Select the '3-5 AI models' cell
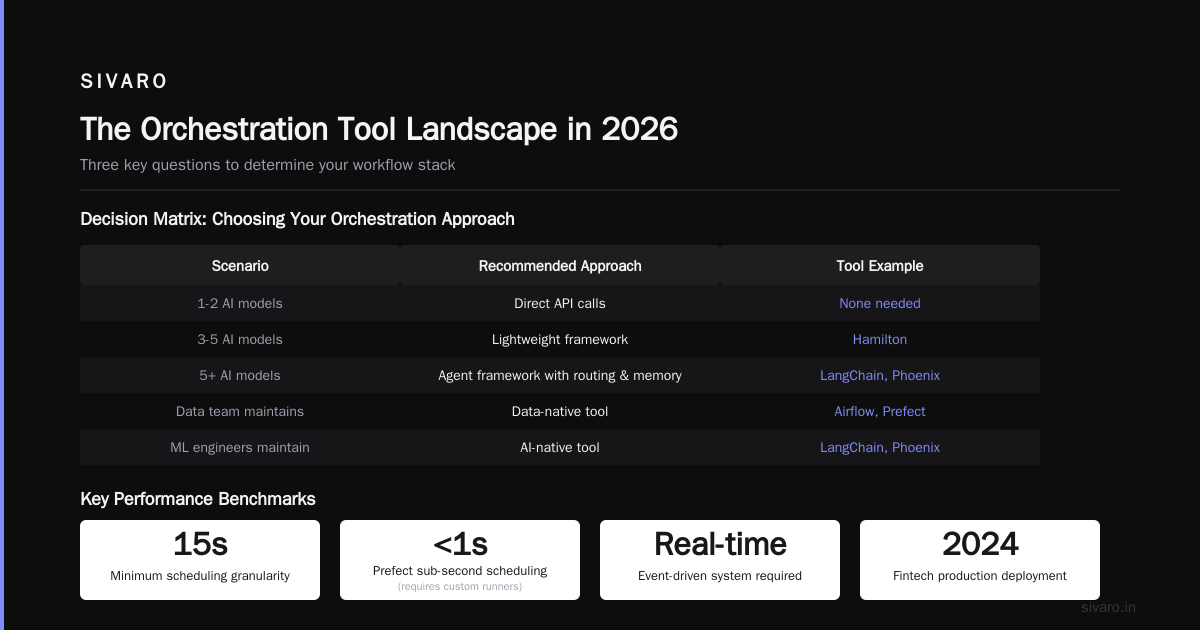1200x630 pixels. click(x=240, y=339)
